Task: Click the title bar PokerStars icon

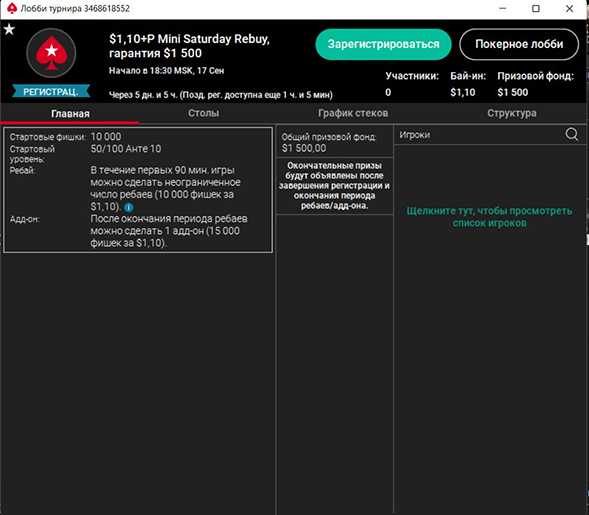Action: point(12,8)
